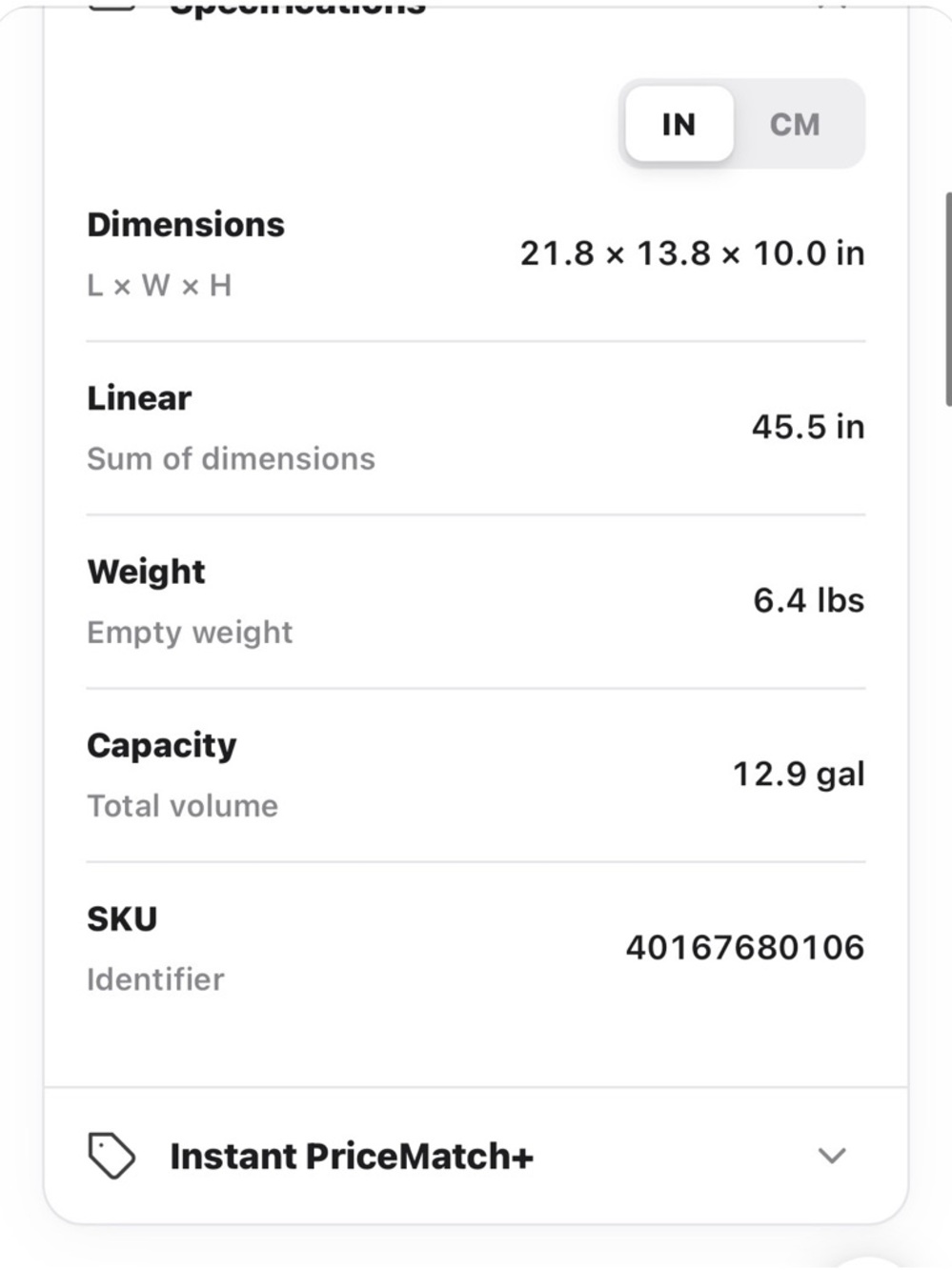This screenshot has height=1270, width=952.
Task: Click the page scrollbar thumb
Action: (948, 299)
